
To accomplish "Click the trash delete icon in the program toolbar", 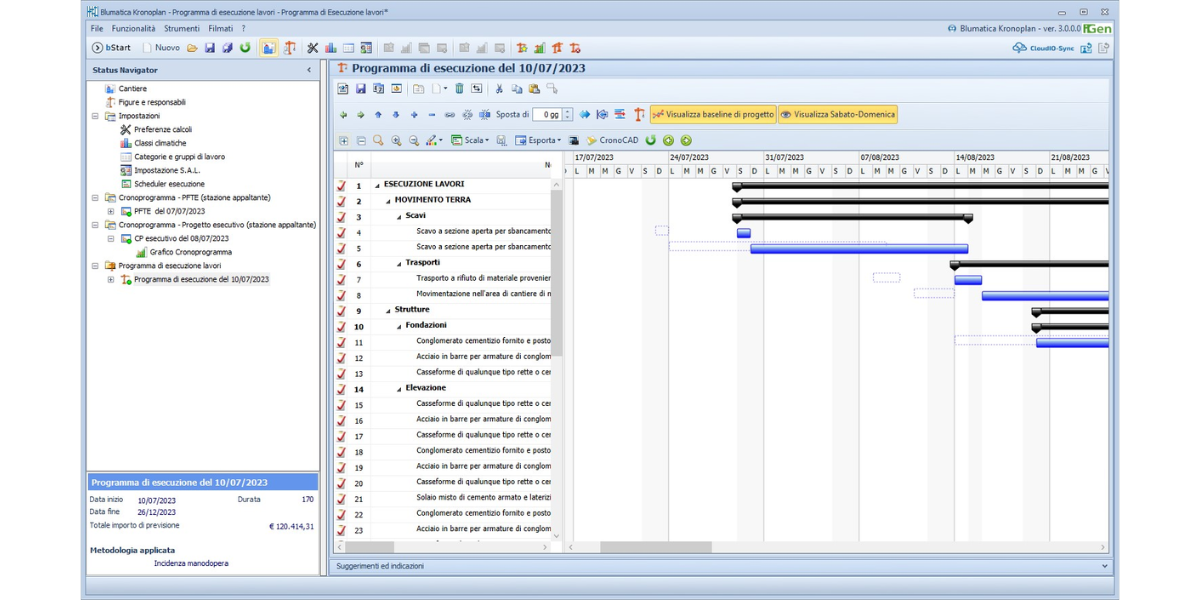I will pyautogui.click(x=459, y=89).
